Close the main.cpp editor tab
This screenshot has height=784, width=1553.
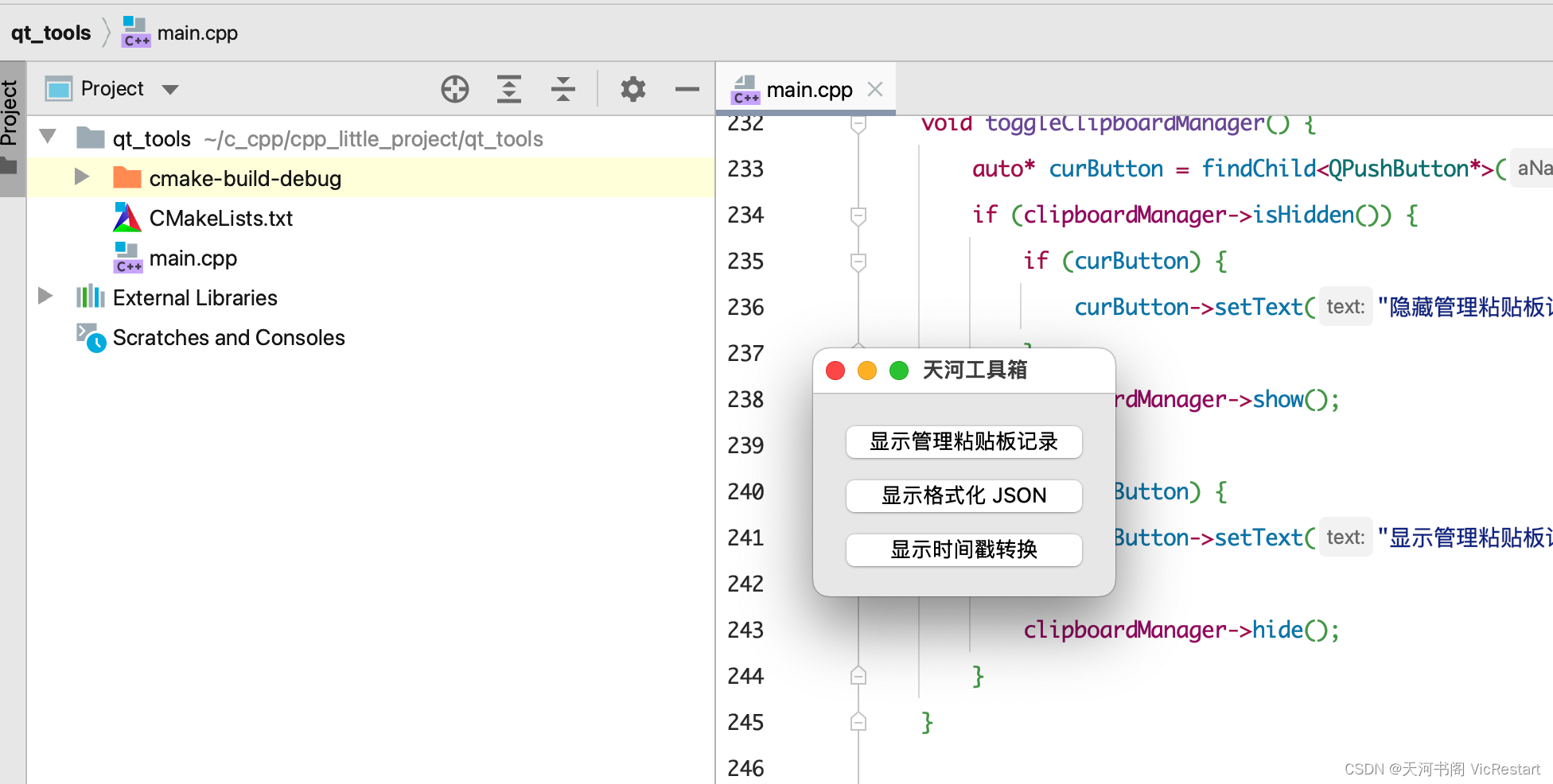(x=875, y=89)
